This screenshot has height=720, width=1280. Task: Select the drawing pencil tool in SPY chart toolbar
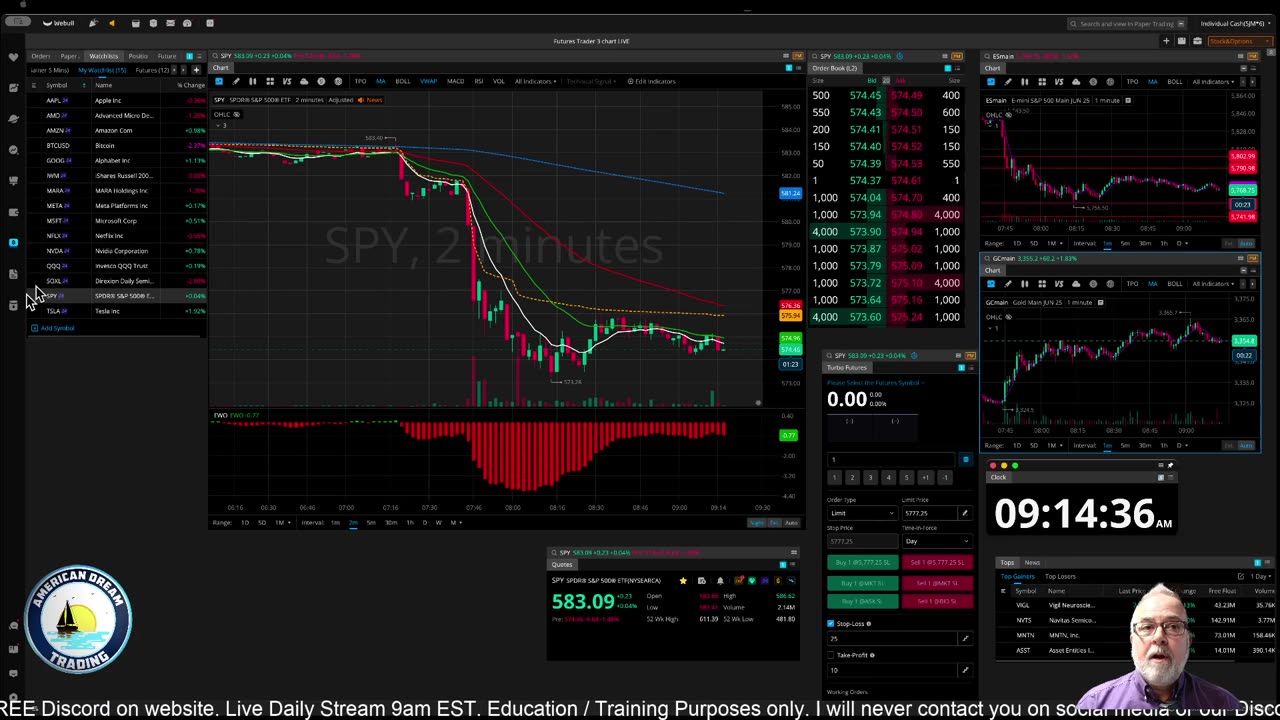[x=236, y=81]
